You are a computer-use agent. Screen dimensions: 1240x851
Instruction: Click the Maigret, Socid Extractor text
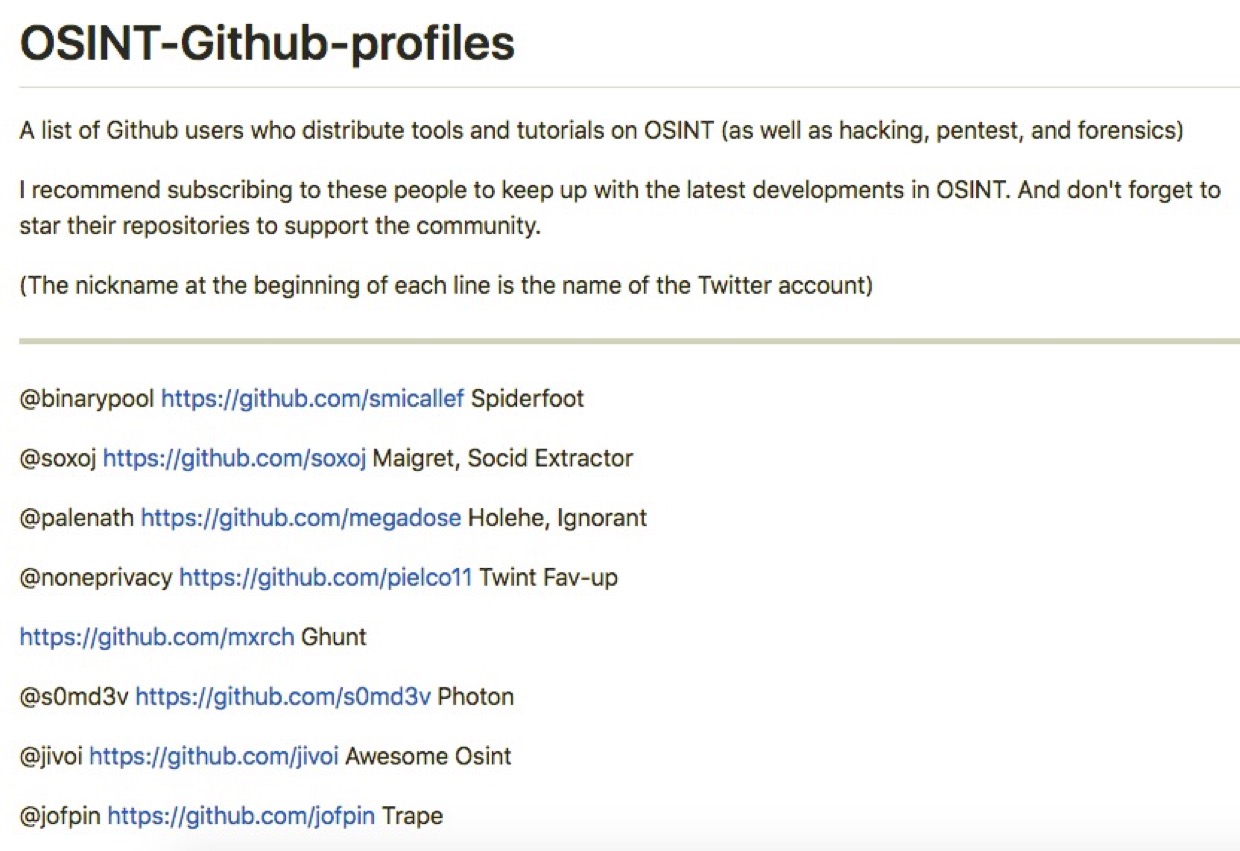pyautogui.click(x=503, y=458)
